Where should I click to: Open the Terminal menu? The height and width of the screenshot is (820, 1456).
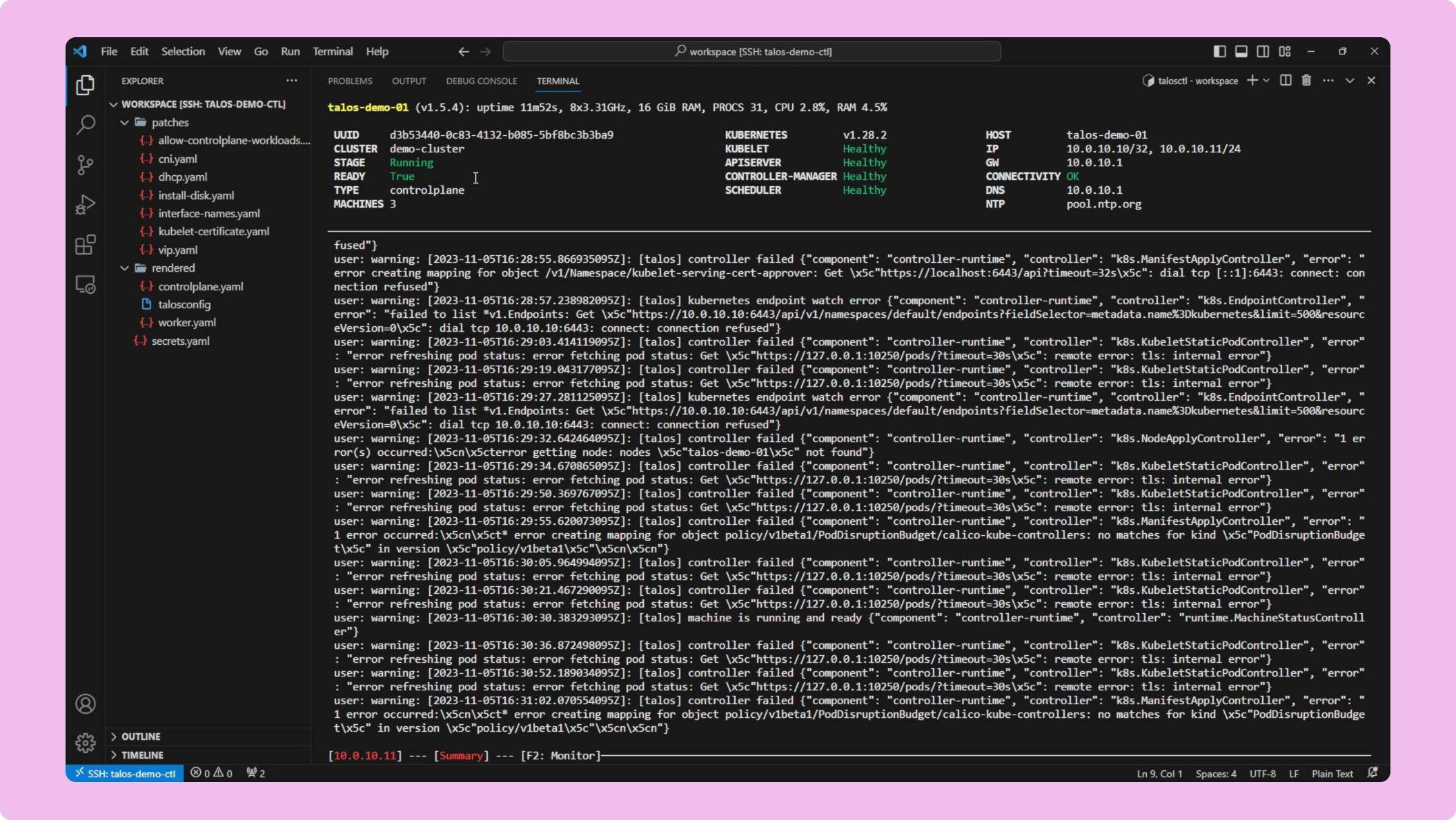click(x=332, y=52)
